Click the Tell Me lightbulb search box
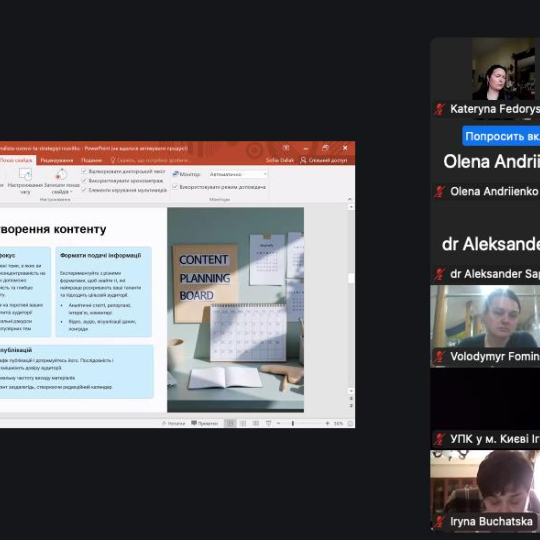The width and height of the screenshot is (540, 540). point(150,160)
